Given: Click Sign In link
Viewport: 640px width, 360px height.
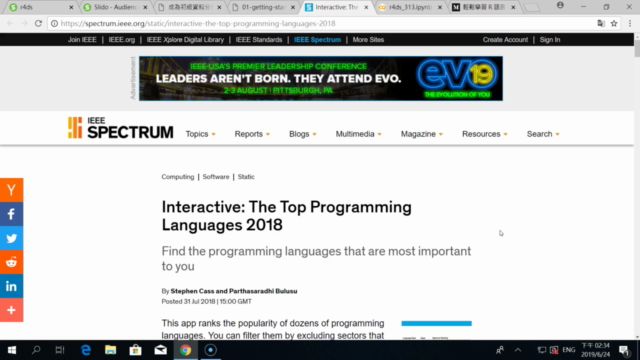Looking at the screenshot, I should (550, 40).
